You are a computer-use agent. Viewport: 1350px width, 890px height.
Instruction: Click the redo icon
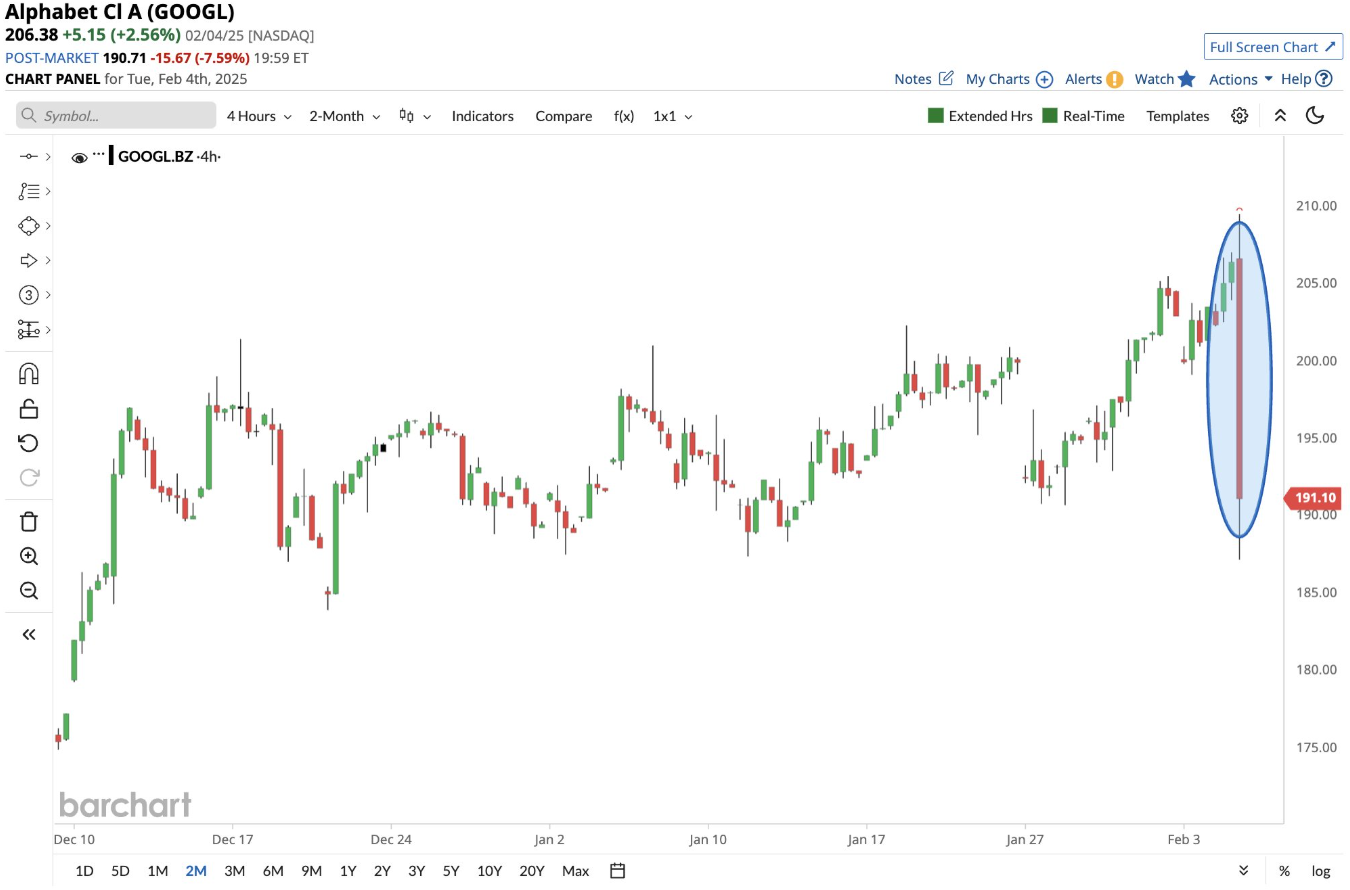tap(29, 477)
